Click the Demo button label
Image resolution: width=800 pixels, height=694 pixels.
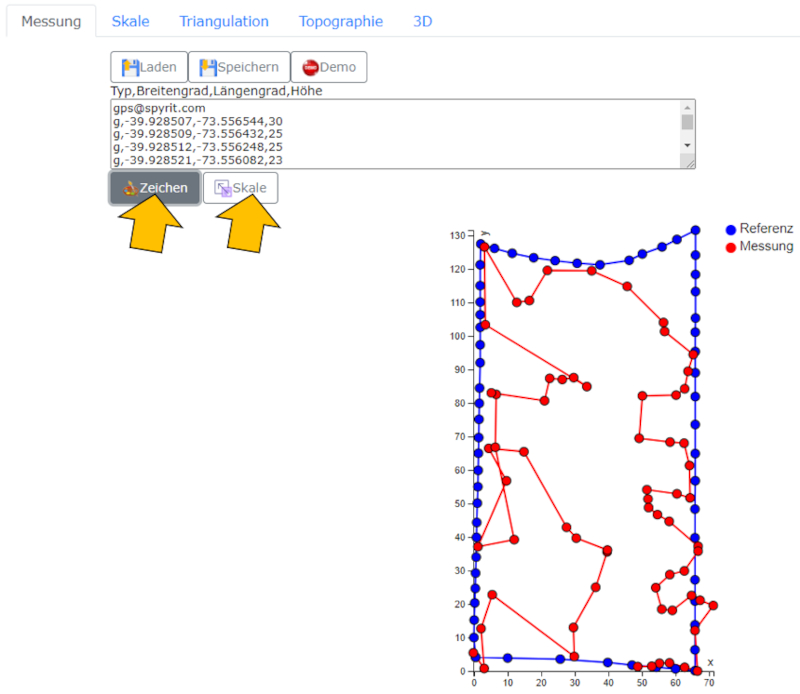click(x=338, y=67)
